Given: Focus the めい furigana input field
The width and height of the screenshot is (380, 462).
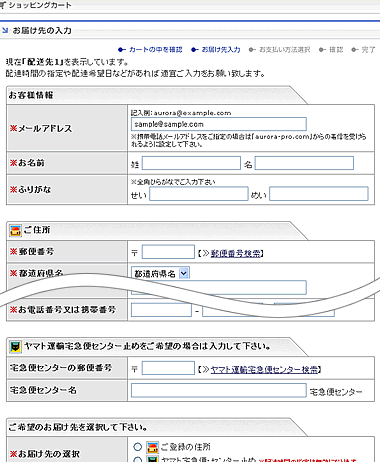Looking at the screenshot, I should pos(319,194).
